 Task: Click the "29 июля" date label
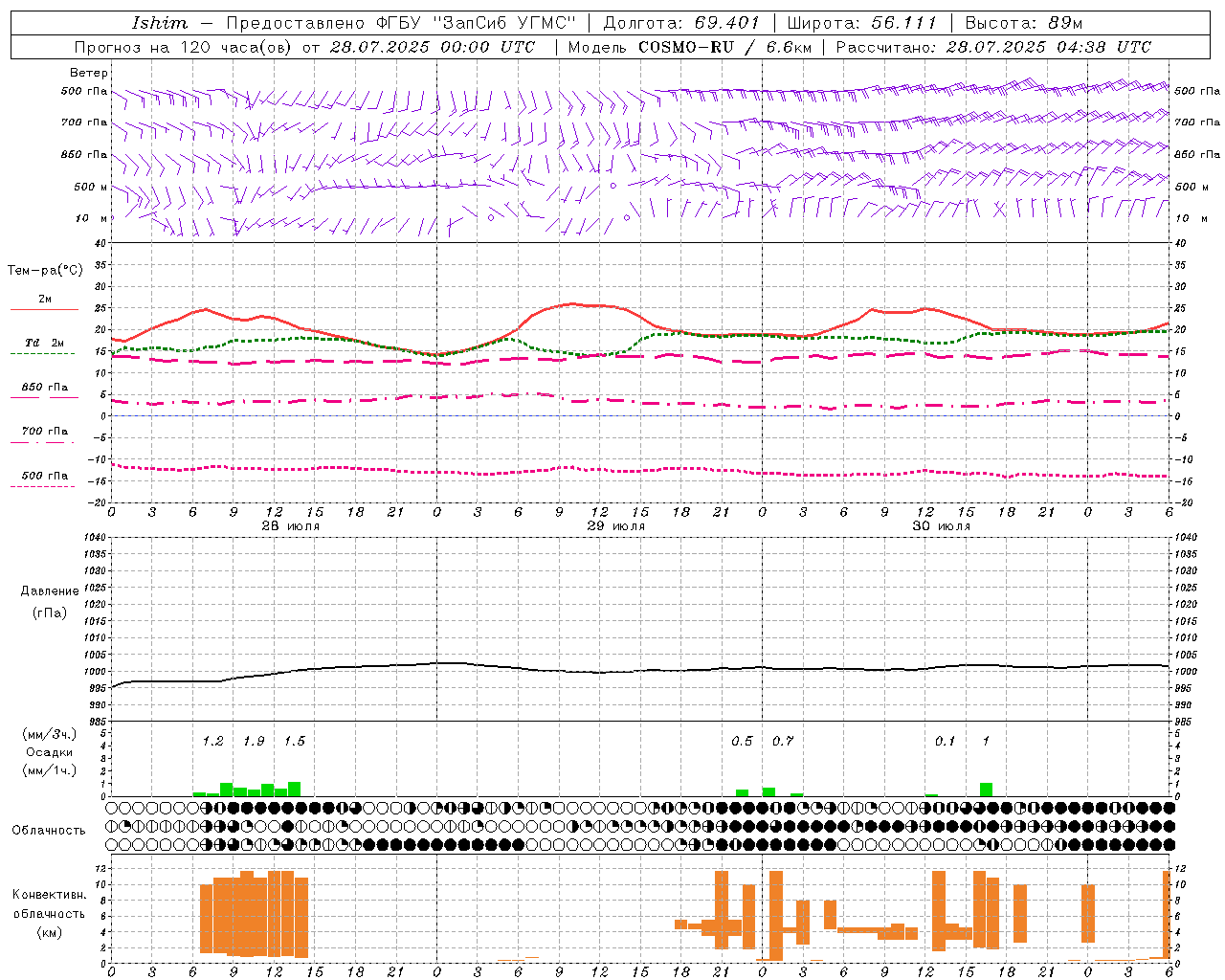point(615,526)
